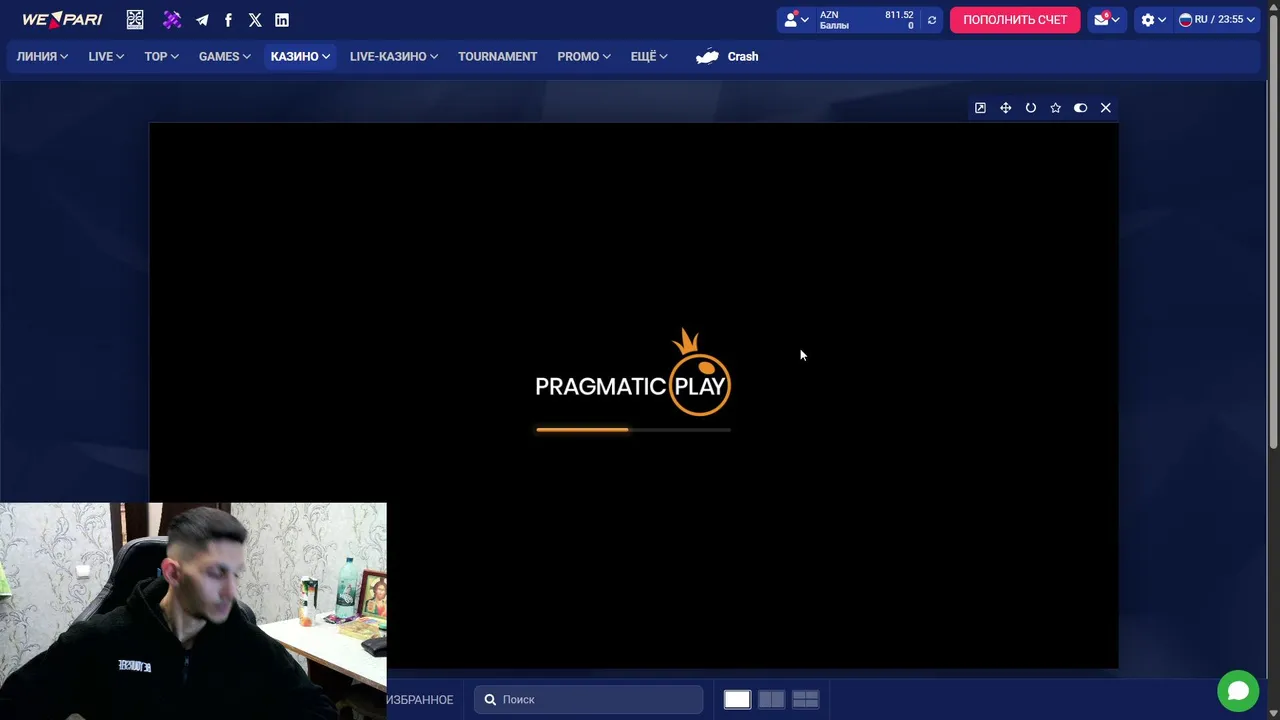Open the Telegram channel link

pyautogui.click(x=202, y=20)
